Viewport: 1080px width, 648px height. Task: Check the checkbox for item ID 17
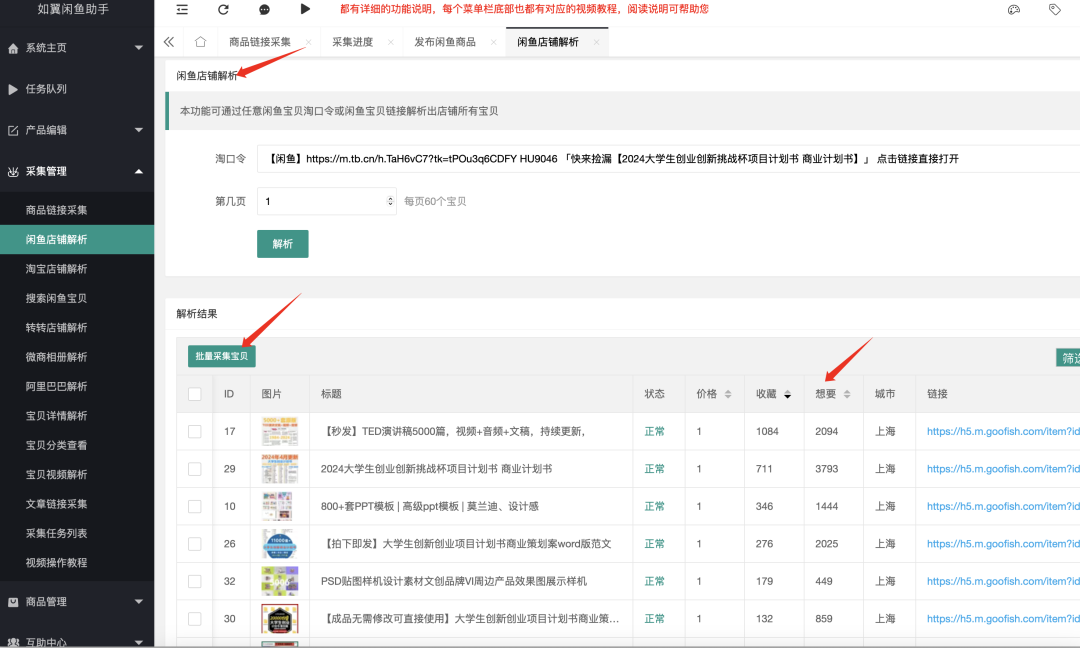[x=195, y=431]
